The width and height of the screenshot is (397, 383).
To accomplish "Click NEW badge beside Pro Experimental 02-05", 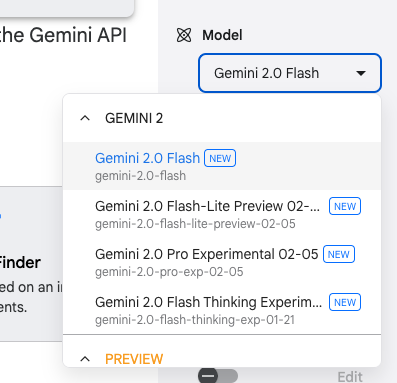I will 339,254.
